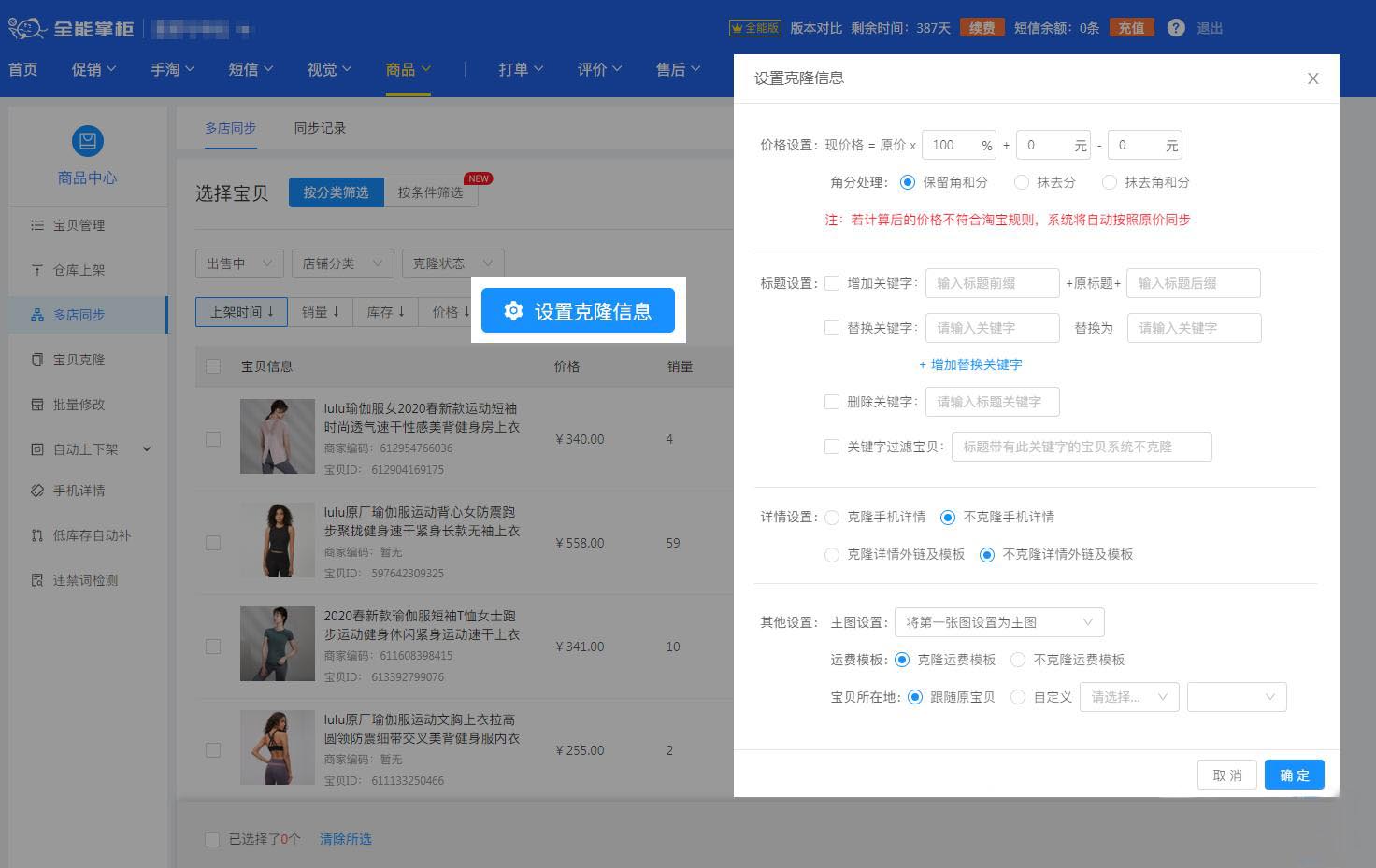Close the 设置克隆信息 dialog

[x=1313, y=78]
